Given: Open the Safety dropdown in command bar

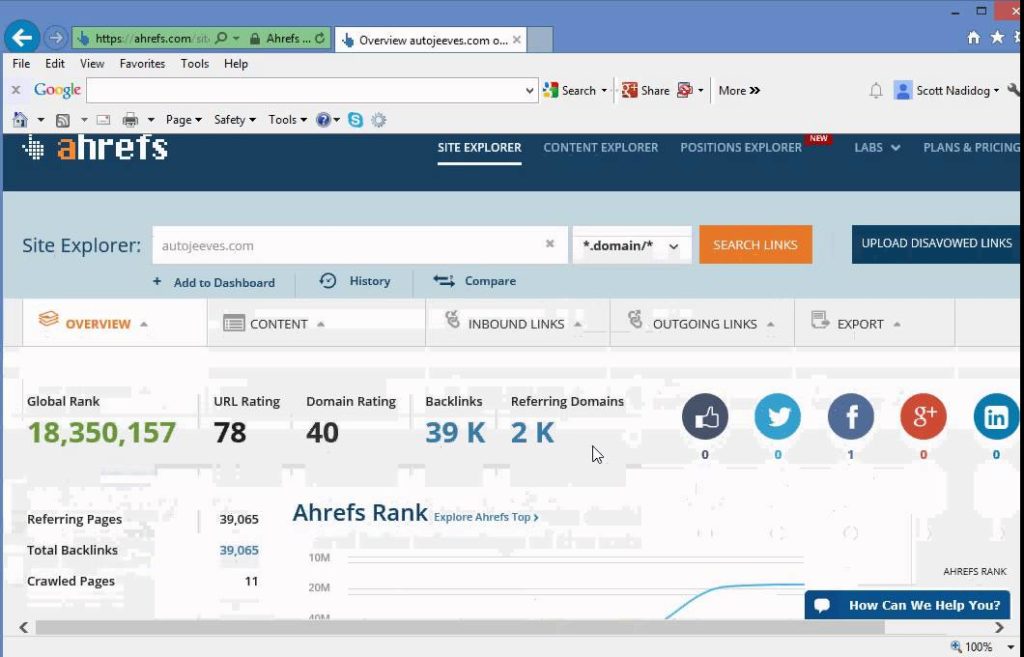Looking at the screenshot, I should [x=234, y=120].
